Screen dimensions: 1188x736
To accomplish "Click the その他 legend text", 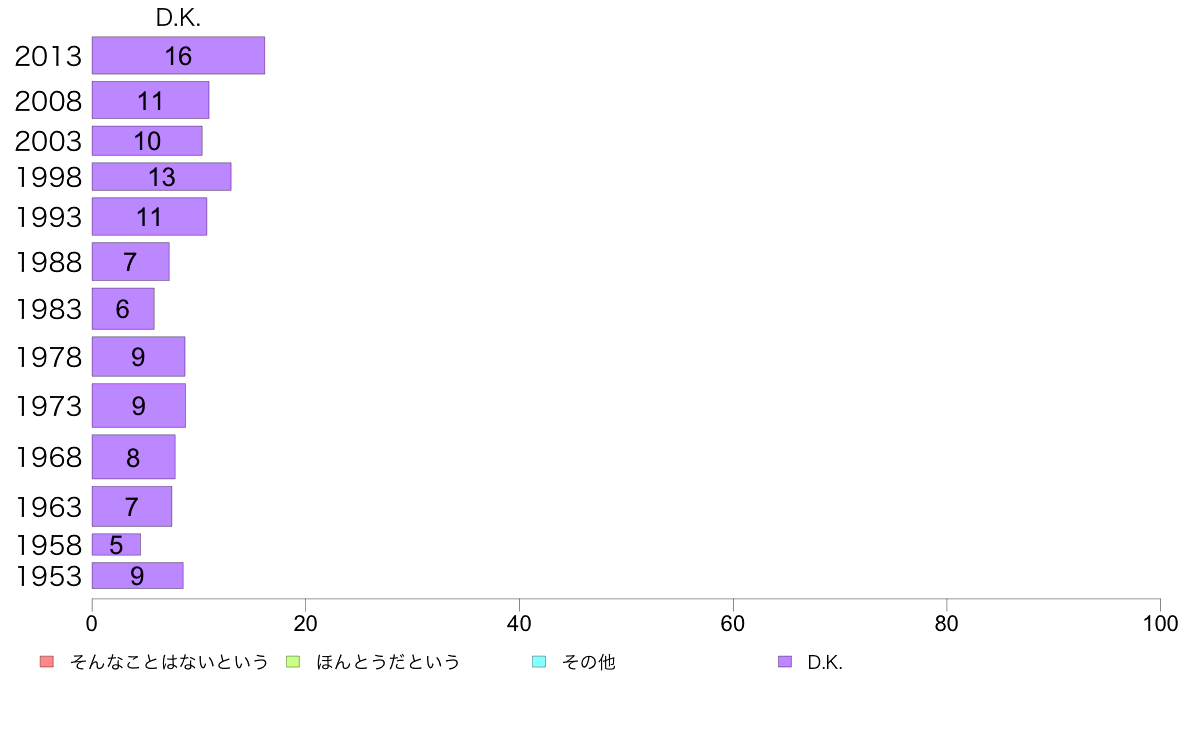I will (589, 662).
